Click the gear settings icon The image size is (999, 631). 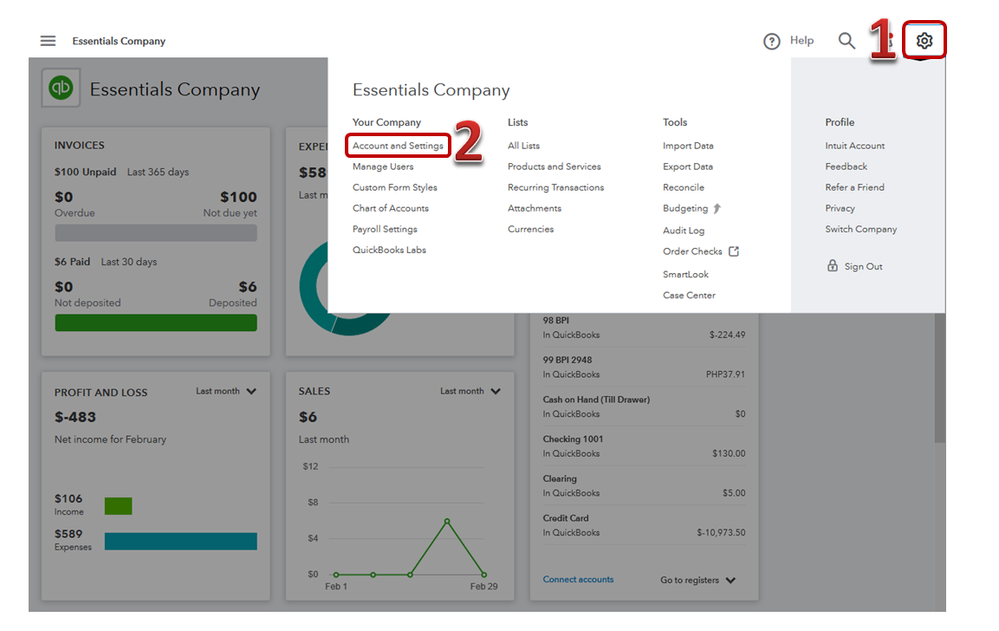coord(924,41)
